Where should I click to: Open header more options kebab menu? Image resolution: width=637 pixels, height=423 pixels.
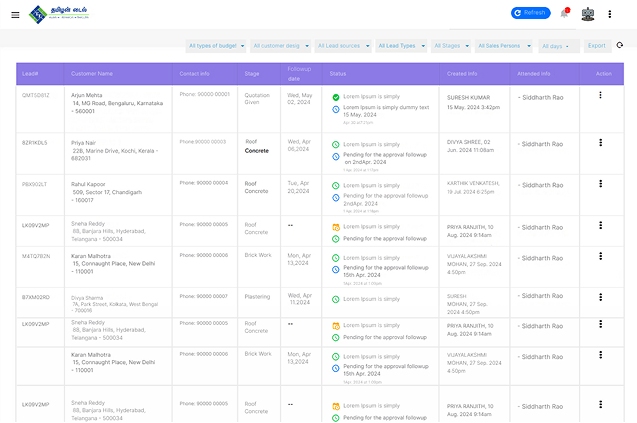click(x=609, y=14)
